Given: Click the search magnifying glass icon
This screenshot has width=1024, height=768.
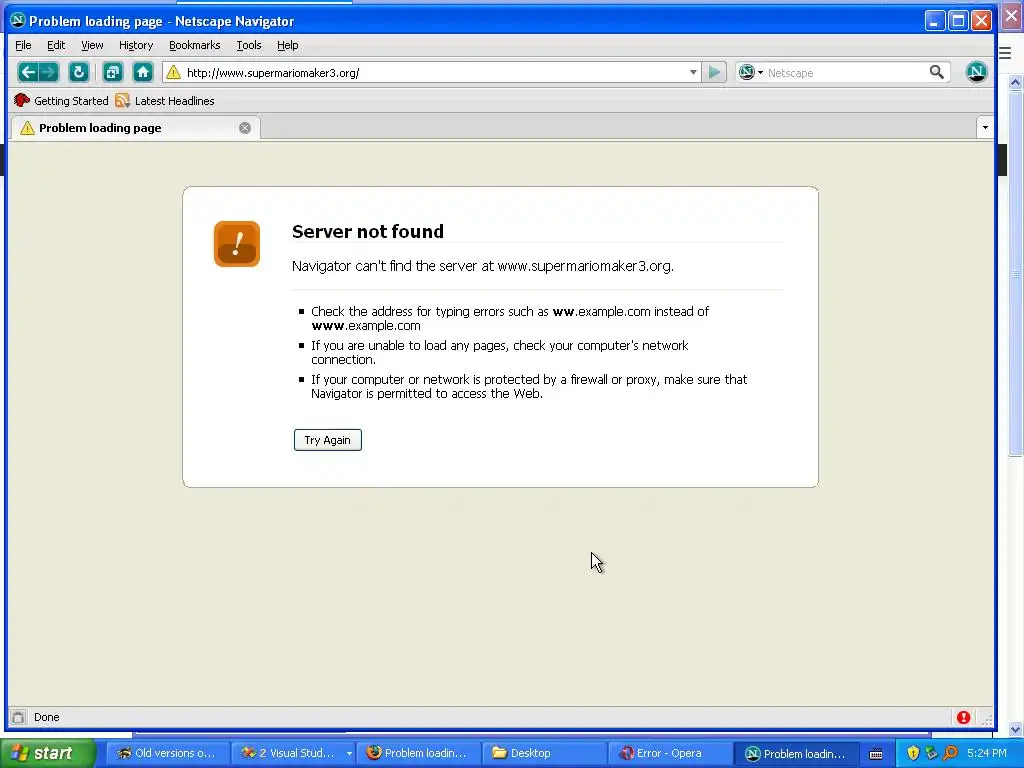Looking at the screenshot, I should pyautogui.click(x=936, y=72).
